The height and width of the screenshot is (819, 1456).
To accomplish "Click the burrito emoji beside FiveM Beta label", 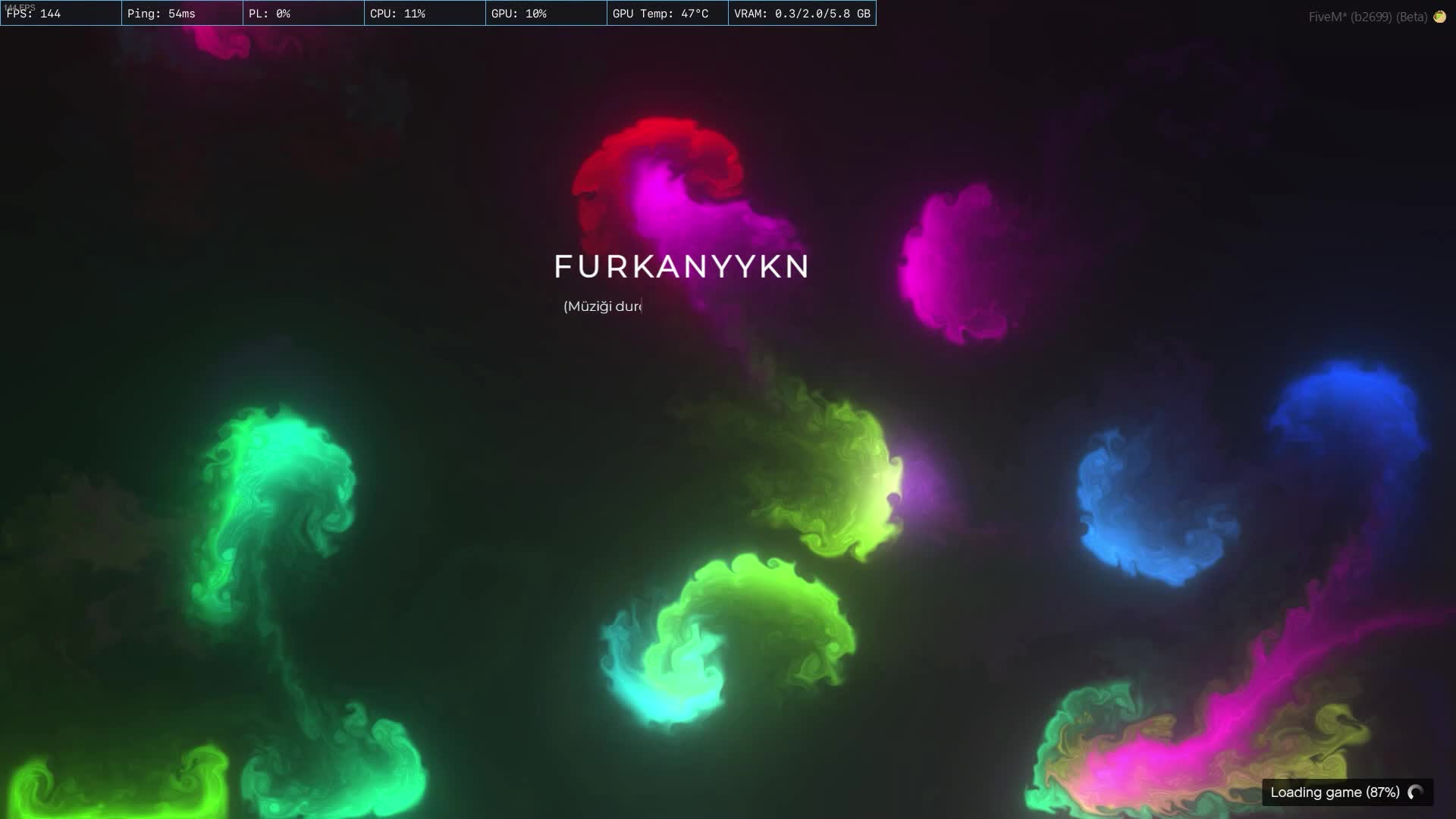I will [x=1439, y=17].
